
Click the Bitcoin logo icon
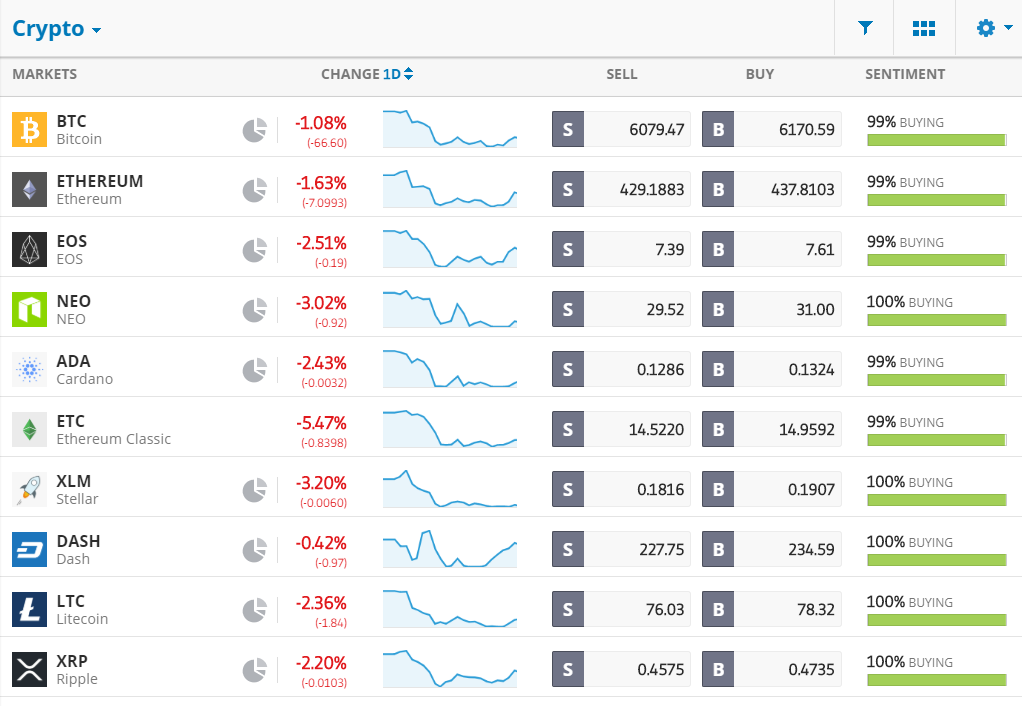tap(29, 129)
